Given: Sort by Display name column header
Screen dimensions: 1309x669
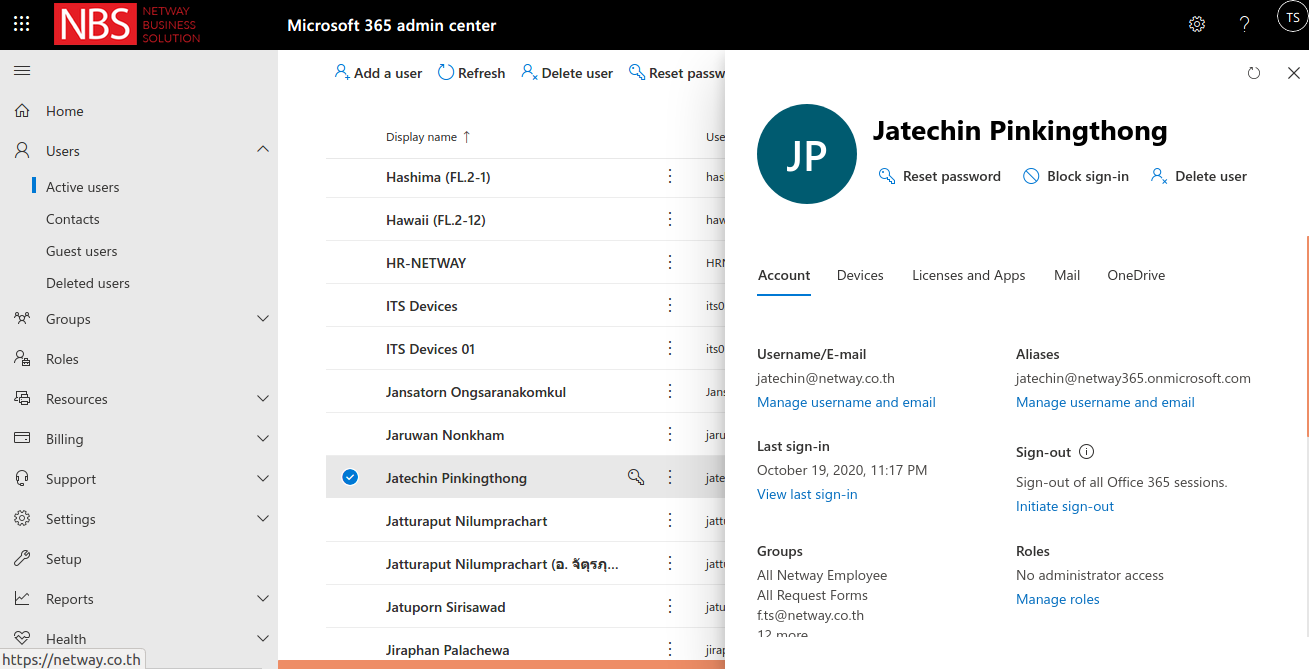Looking at the screenshot, I should (421, 137).
